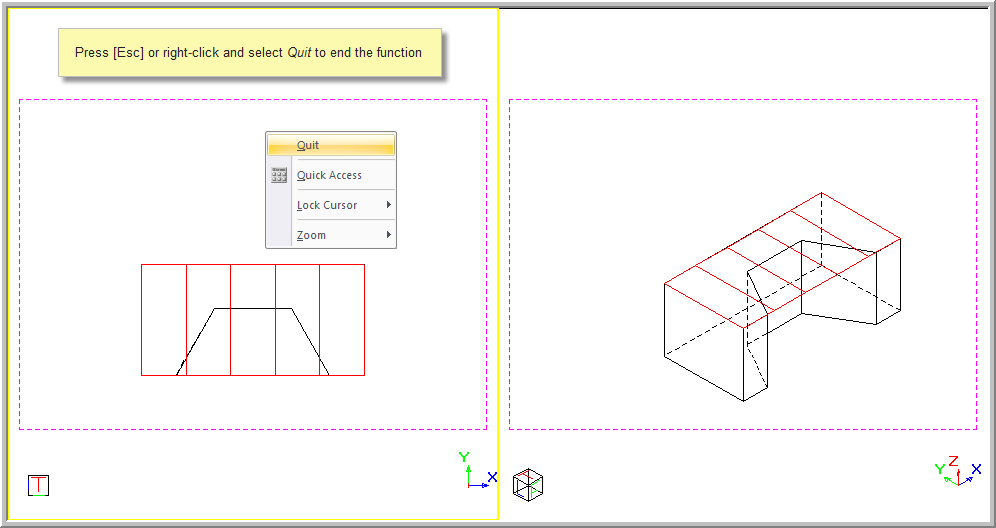
Task: Click the leftmost red rectangle section in top view
Action: pyautogui.click(x=163, y=320)
